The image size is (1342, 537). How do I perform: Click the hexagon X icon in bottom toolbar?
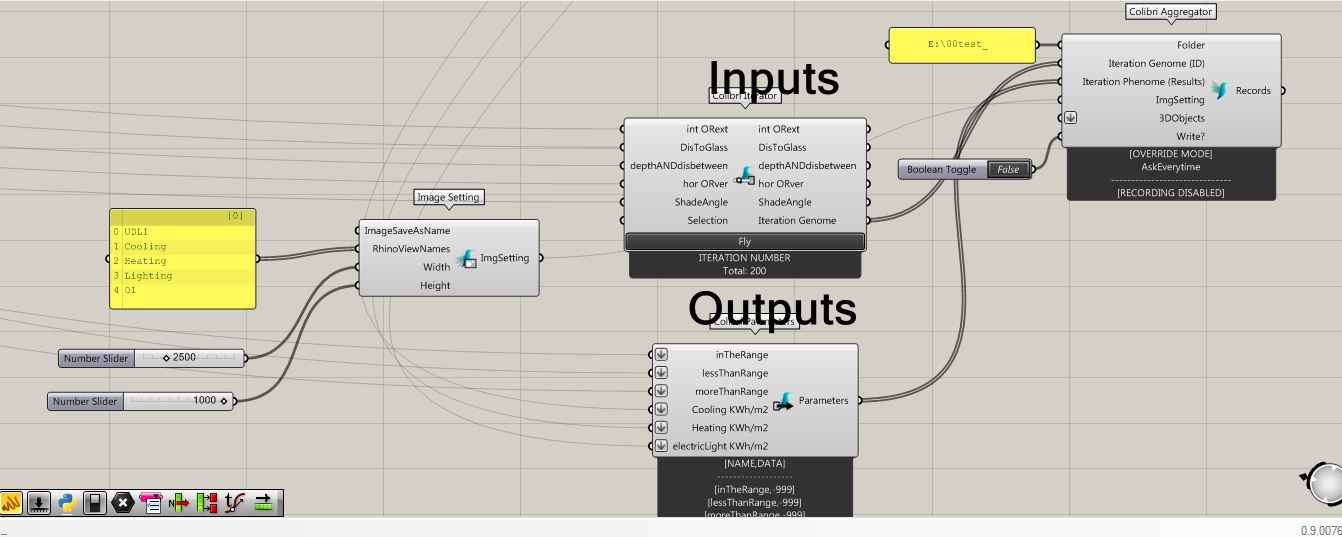tap(123, 503)
